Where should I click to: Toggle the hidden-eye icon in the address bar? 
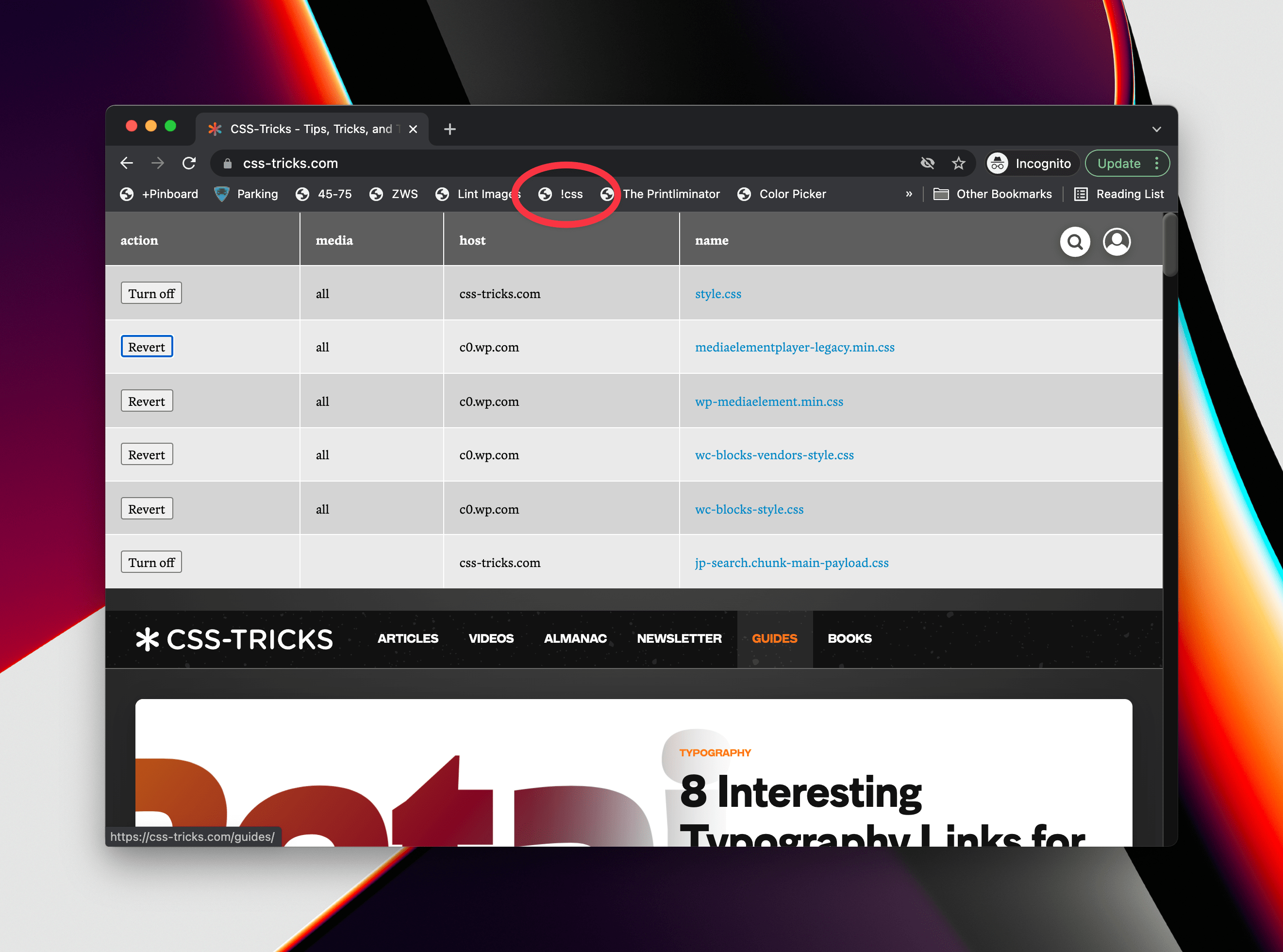(x=928, y=163)
